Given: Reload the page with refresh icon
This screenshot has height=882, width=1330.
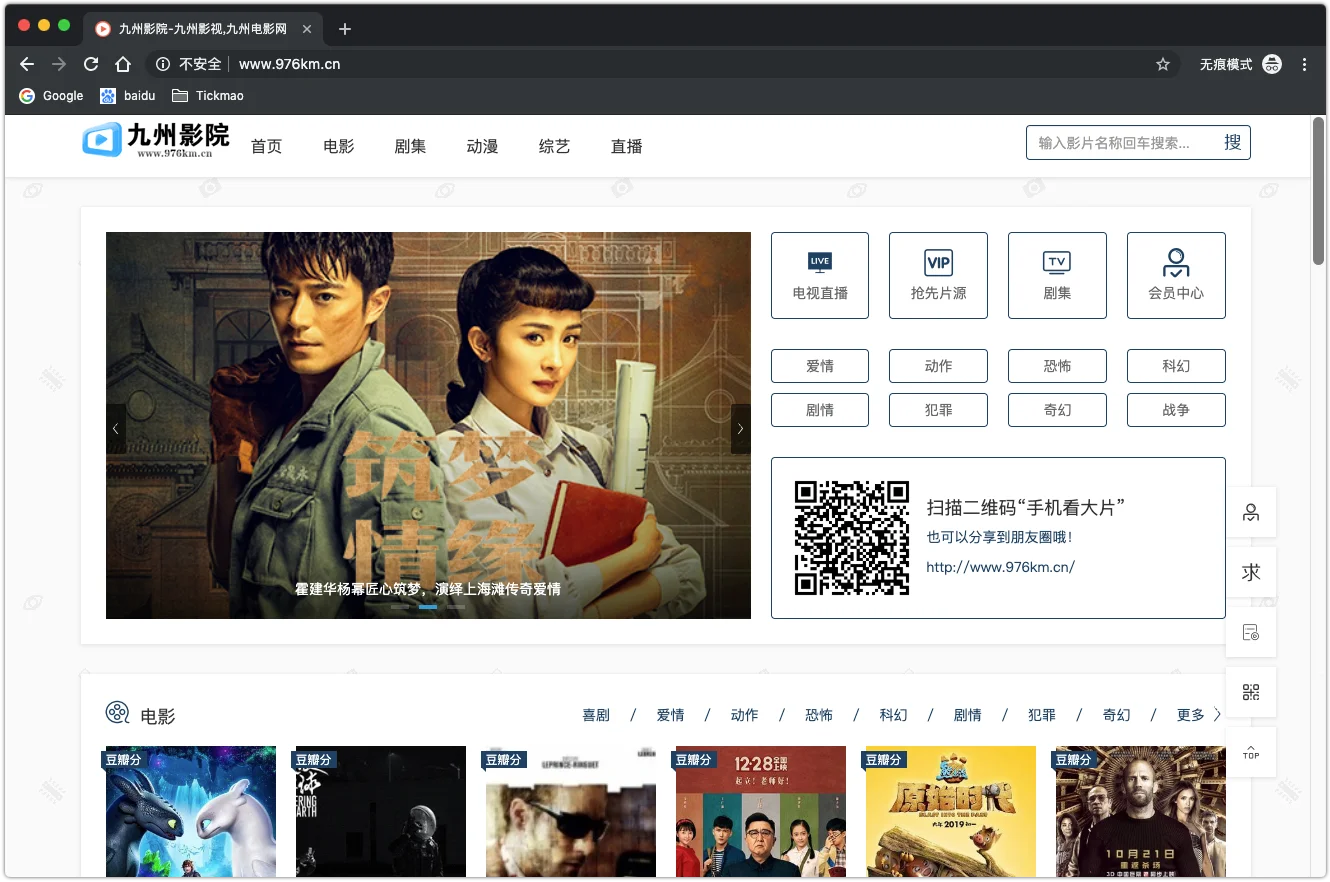Looking at the screenshot, I should coord(91,64).
